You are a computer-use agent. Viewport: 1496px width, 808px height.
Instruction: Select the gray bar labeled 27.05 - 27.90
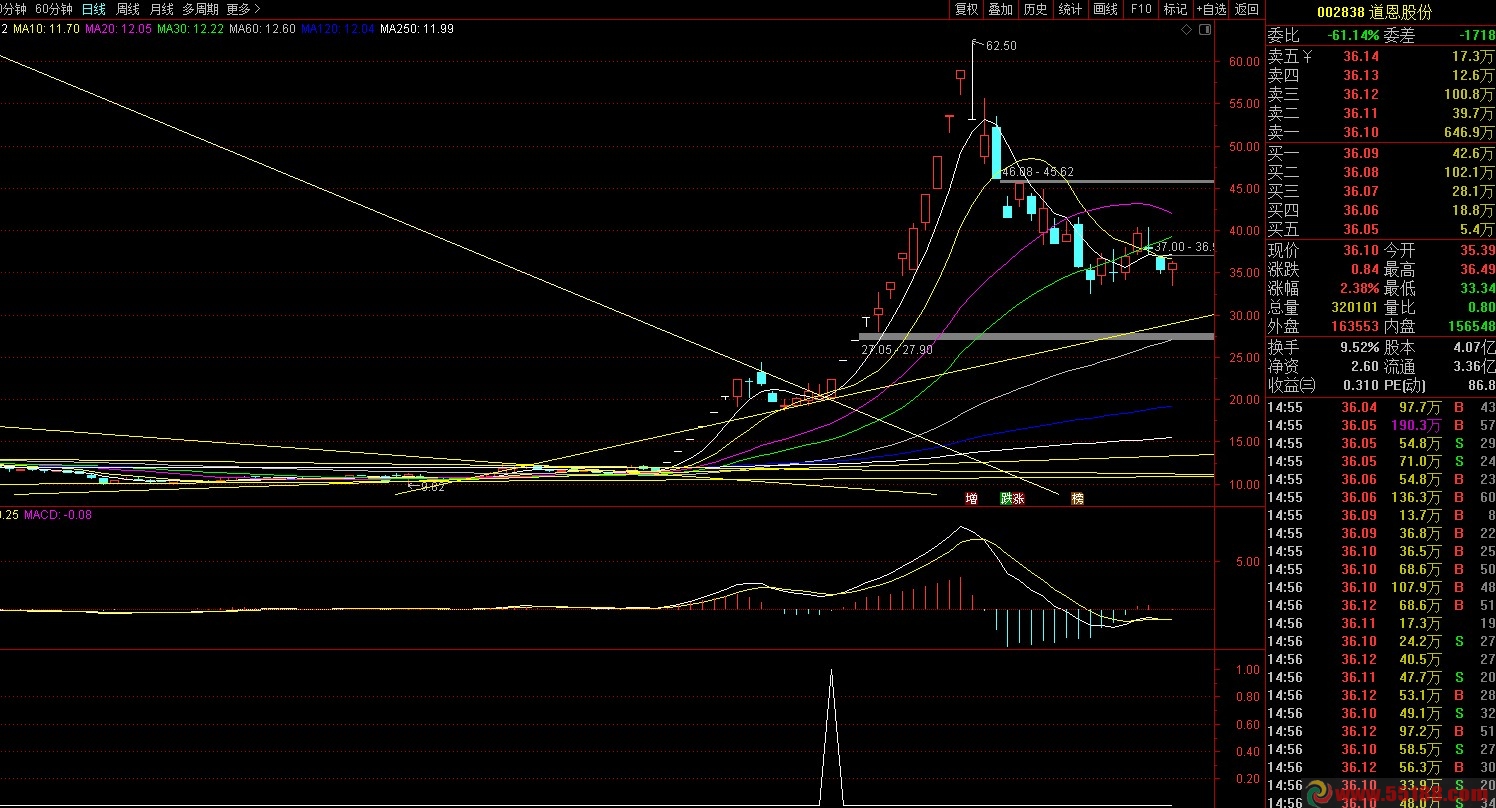coord(1036,336)
